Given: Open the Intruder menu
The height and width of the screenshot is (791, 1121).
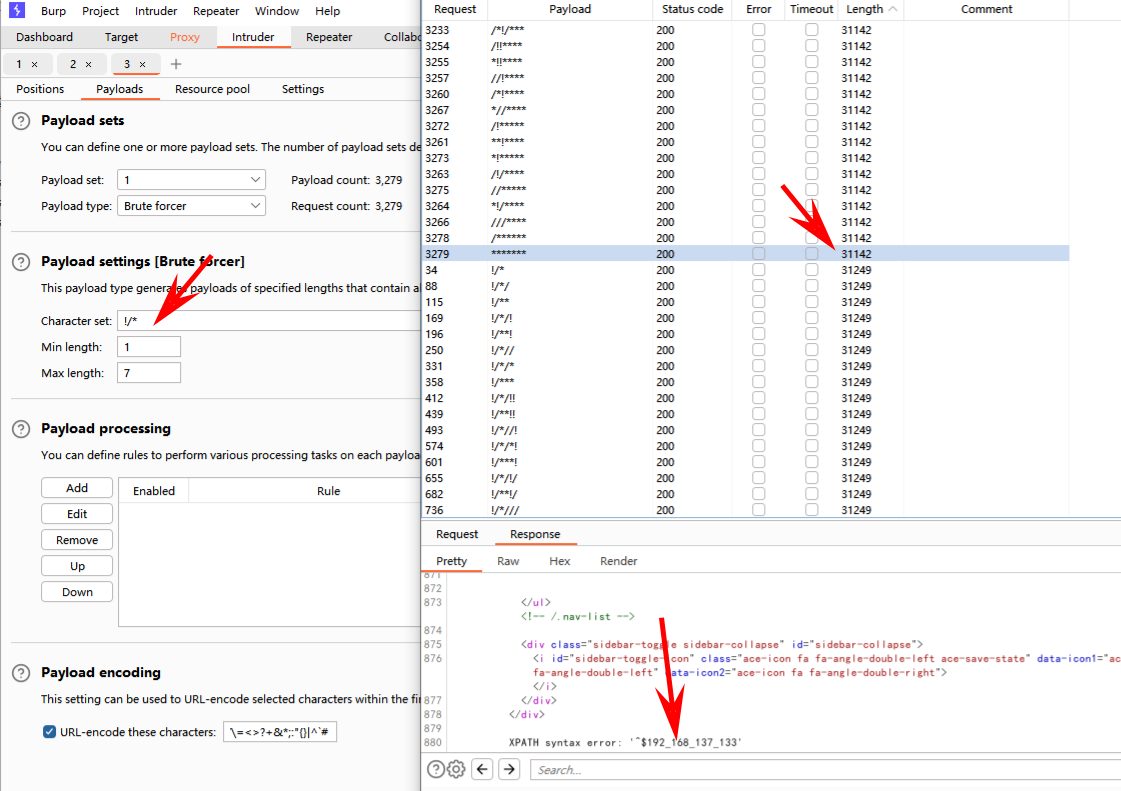Looking at the screenshot, I should [156, 11].
